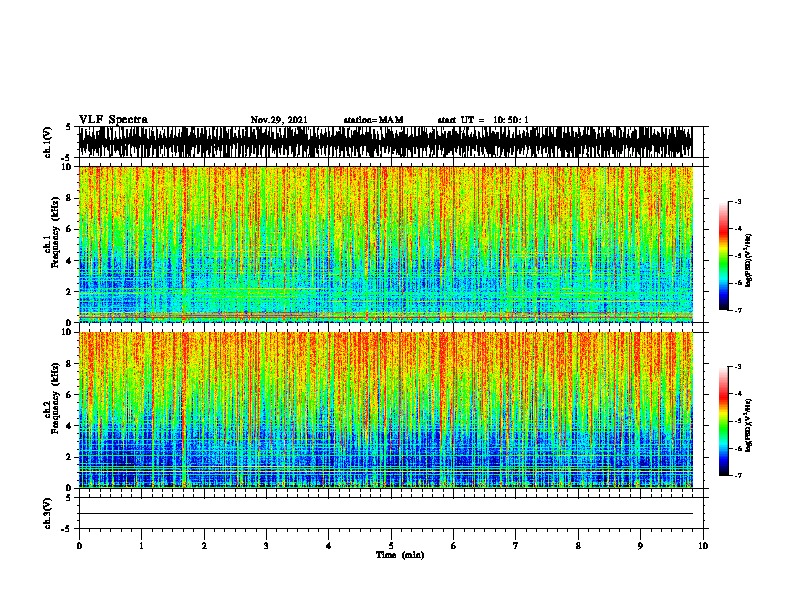Click the ch.2 color bar "log(PSD)" label
This screenshot has height=612, width=792.
pyautogui.click(x=748, y=426)
